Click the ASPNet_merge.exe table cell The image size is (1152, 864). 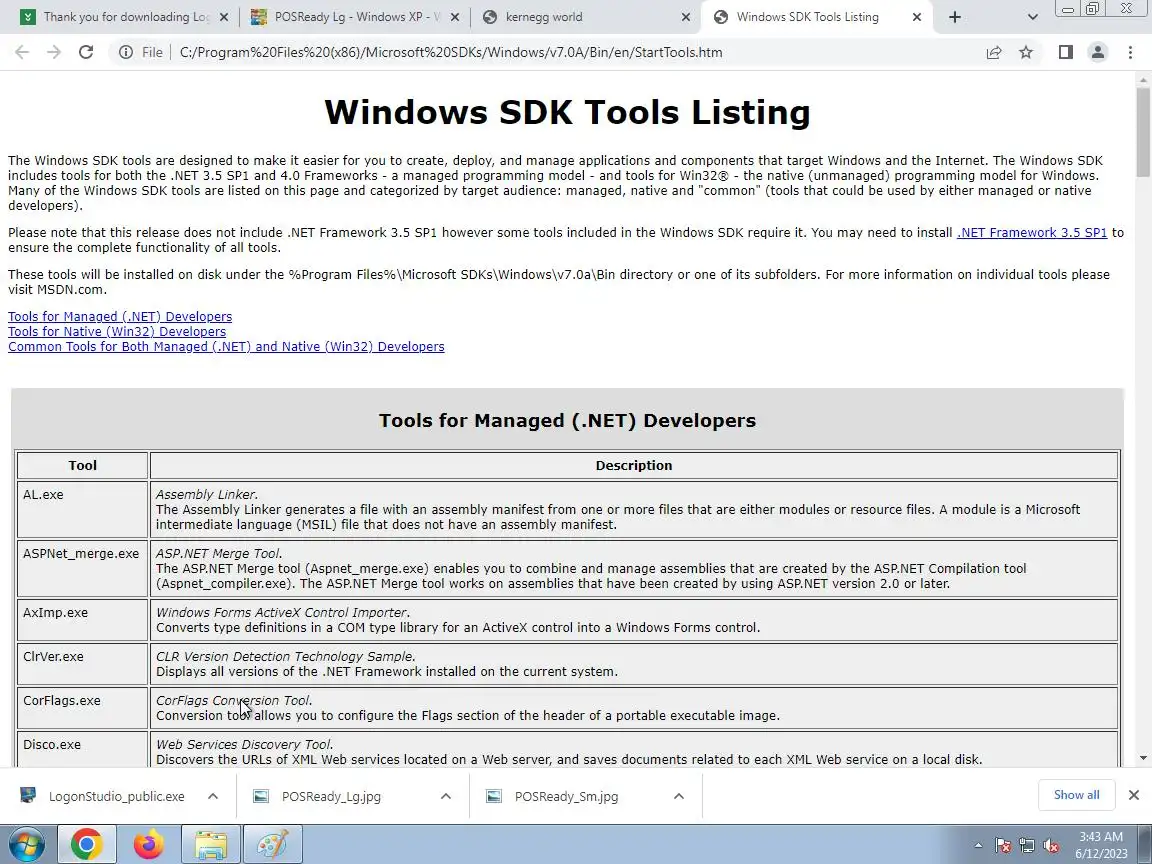coord(82,568)
